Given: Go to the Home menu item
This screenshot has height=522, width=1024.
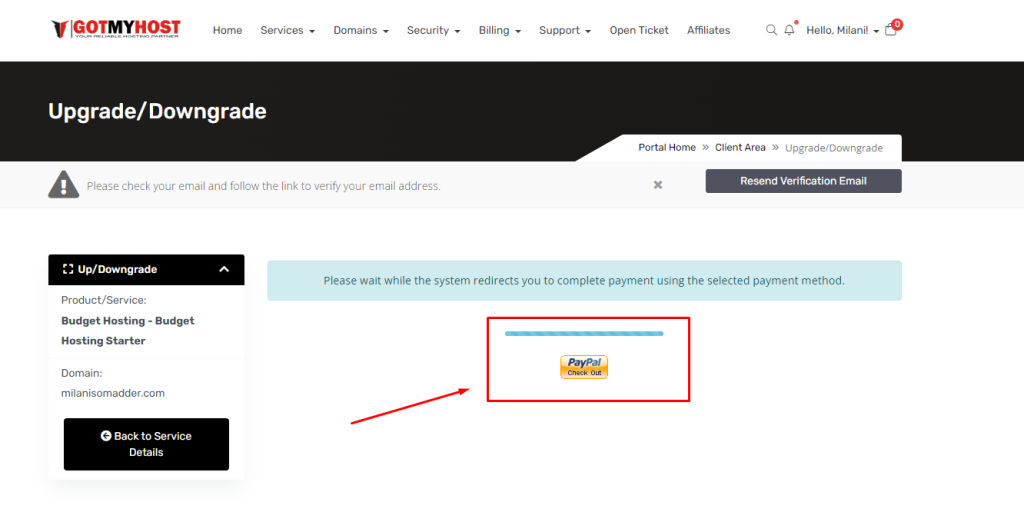Looking at the screenshot, I should pyautogui.click(x=227, y=30).
